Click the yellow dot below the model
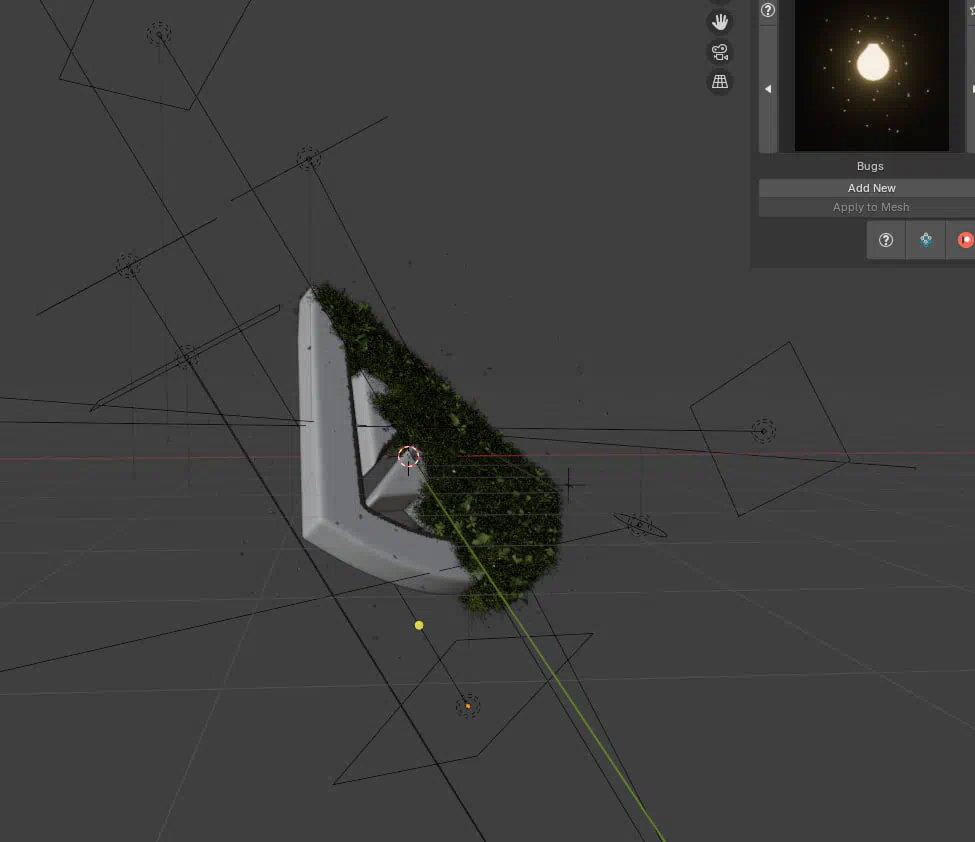Screen dimensions: 975x842 point(419,626)
